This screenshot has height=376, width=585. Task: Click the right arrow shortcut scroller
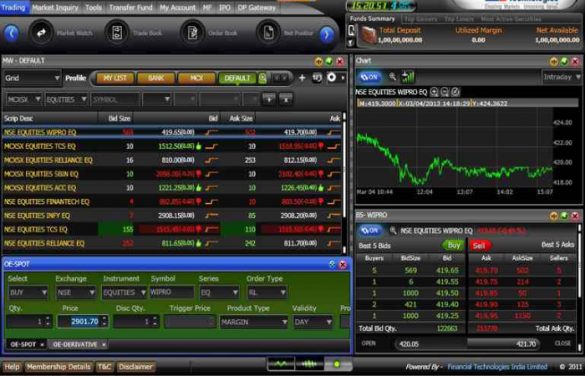[x=327, y=34]
